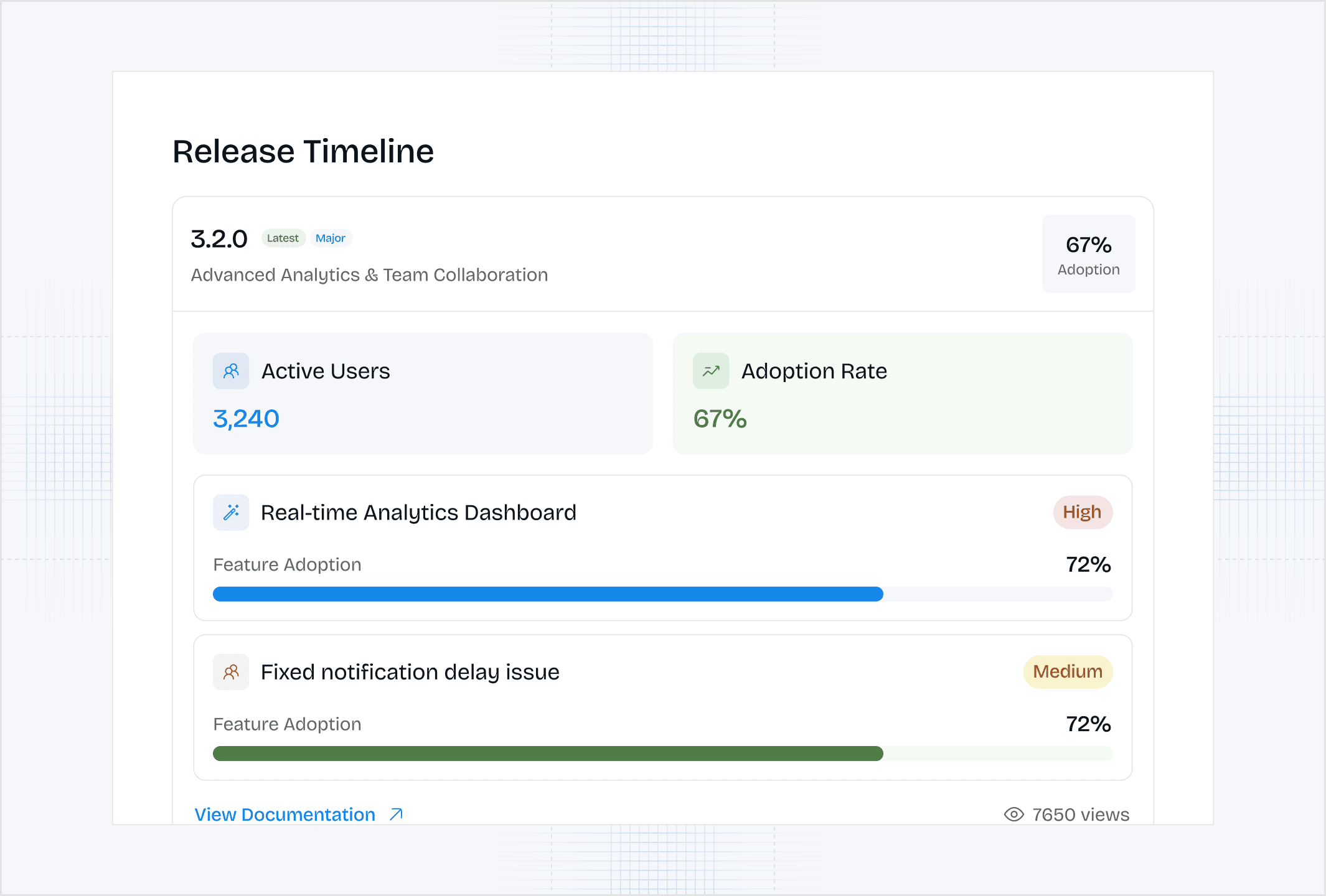
Task: Click the Adoption Rate trend arrow icon
Action: pos(711,371)
